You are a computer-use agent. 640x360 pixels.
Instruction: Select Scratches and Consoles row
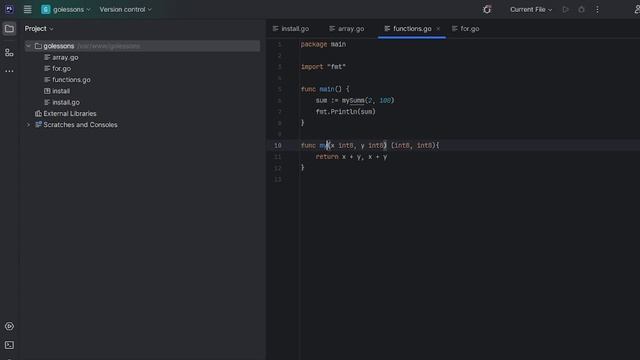pyautogui.click(x=76, y=124)
